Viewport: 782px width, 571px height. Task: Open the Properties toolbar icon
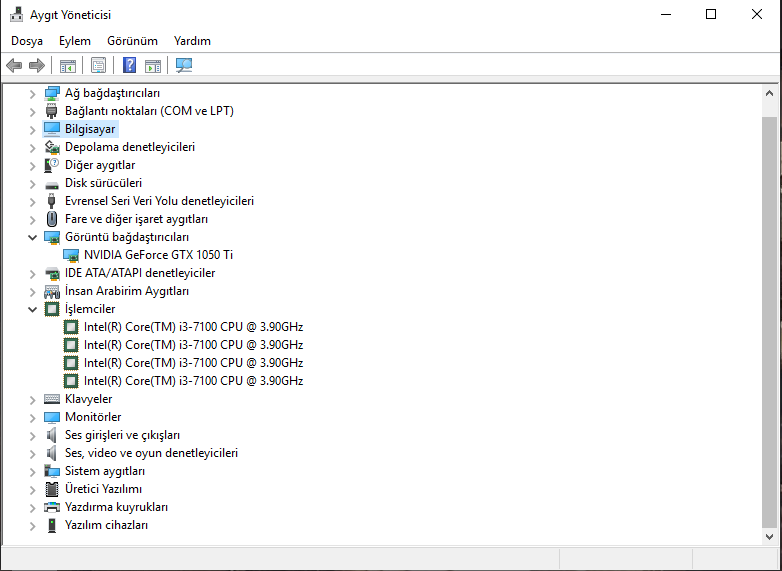98,65
